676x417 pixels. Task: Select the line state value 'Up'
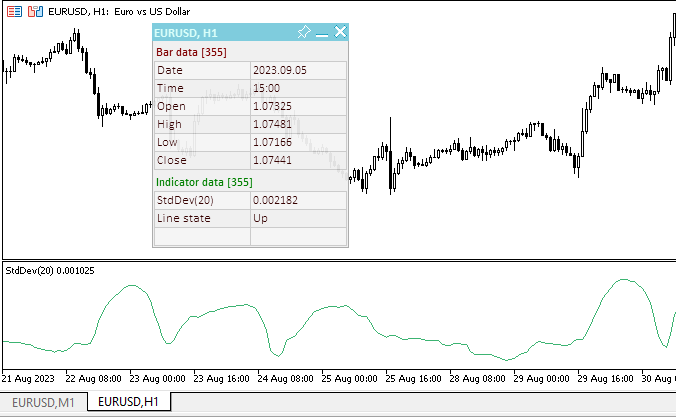click(x=298, y=219)
